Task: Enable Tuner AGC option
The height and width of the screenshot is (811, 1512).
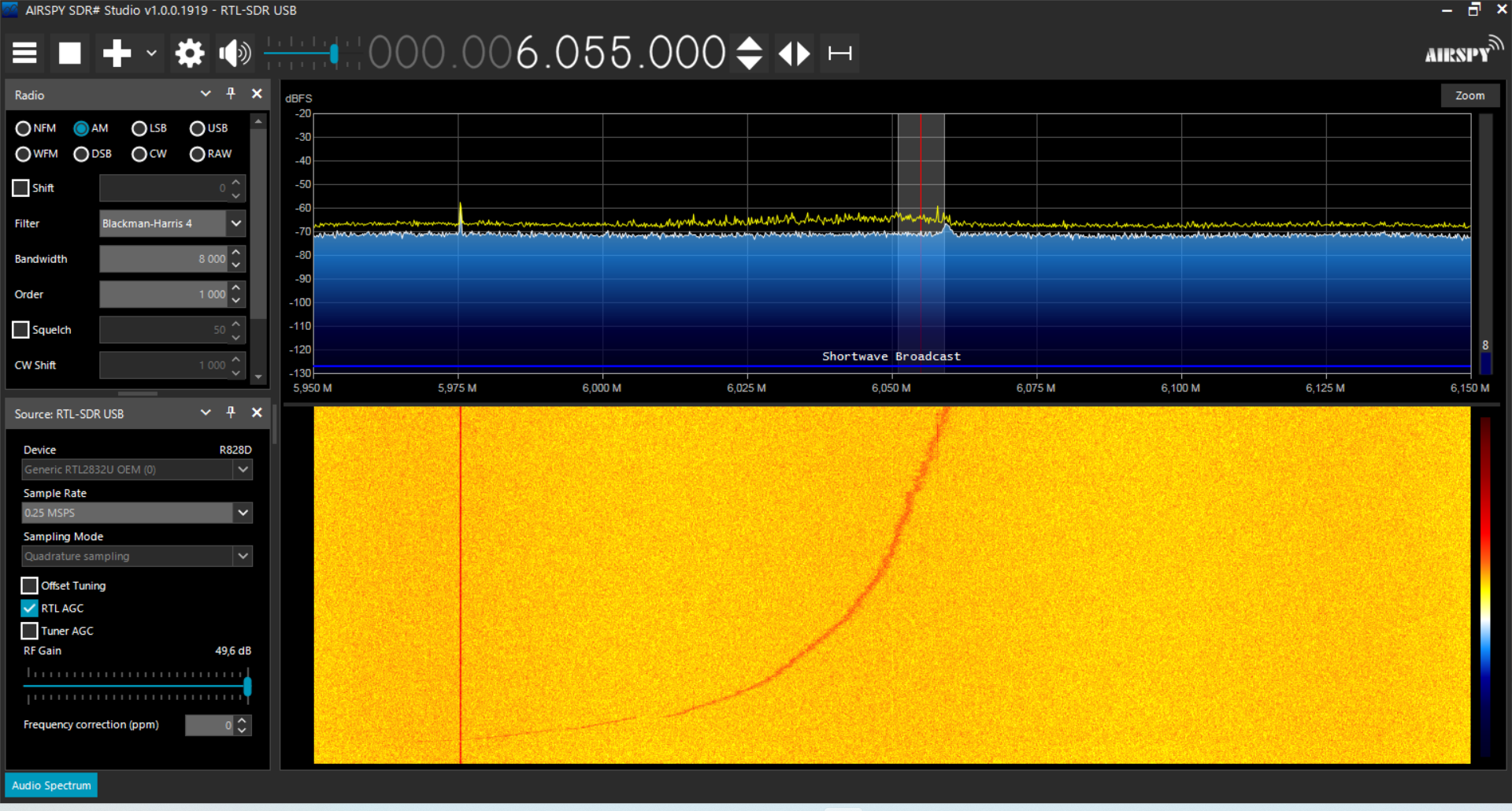Action: 30,631
